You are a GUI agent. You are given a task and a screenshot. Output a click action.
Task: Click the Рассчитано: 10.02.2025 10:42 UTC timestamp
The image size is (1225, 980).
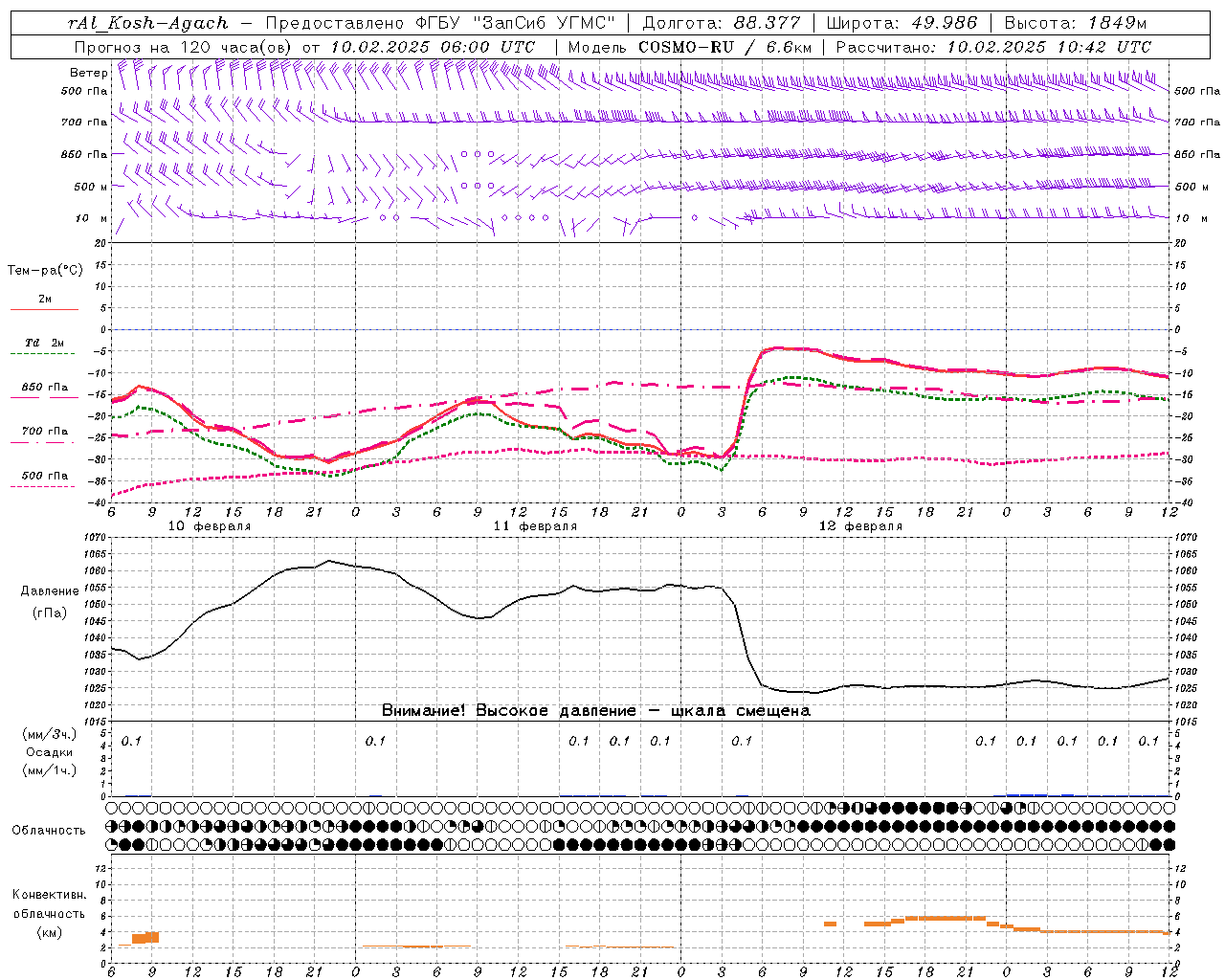993,47
